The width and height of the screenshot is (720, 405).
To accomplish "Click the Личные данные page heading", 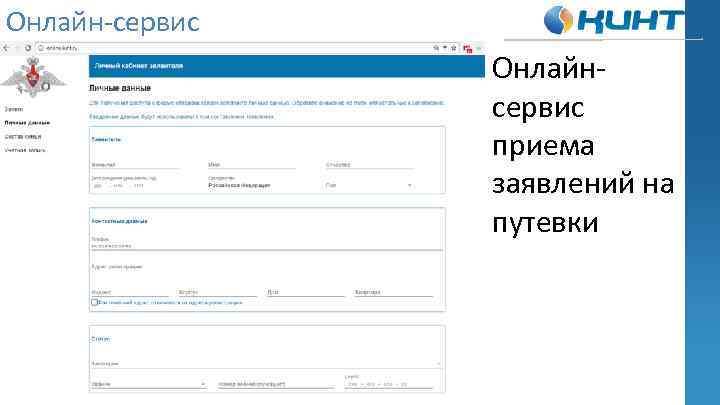I will (x=120, y=88).
